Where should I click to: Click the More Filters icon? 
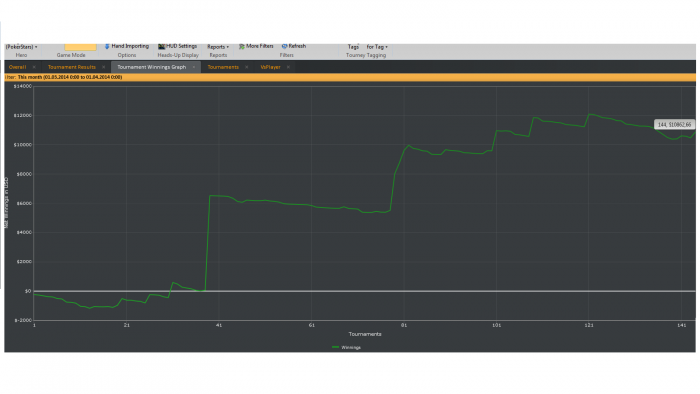pyautogui.click(x=242, y=46)
